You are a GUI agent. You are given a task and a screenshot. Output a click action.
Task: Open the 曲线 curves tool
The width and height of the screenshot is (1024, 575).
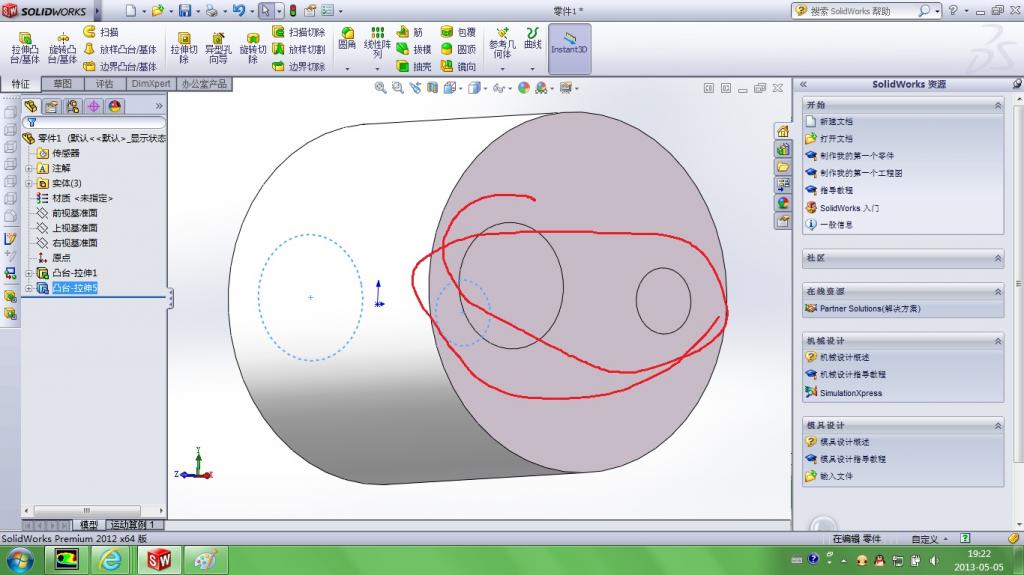pos(533,38)
